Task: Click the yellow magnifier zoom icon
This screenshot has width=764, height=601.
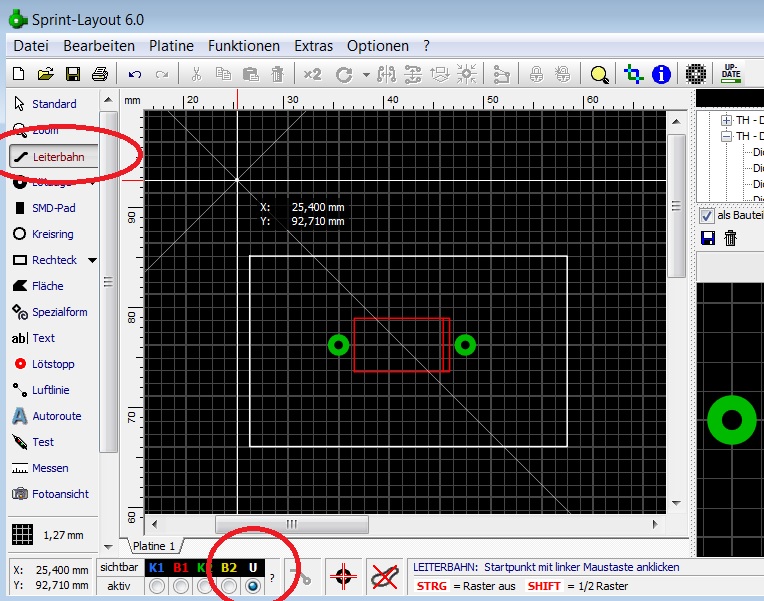Action: click(x=599, y=75)
